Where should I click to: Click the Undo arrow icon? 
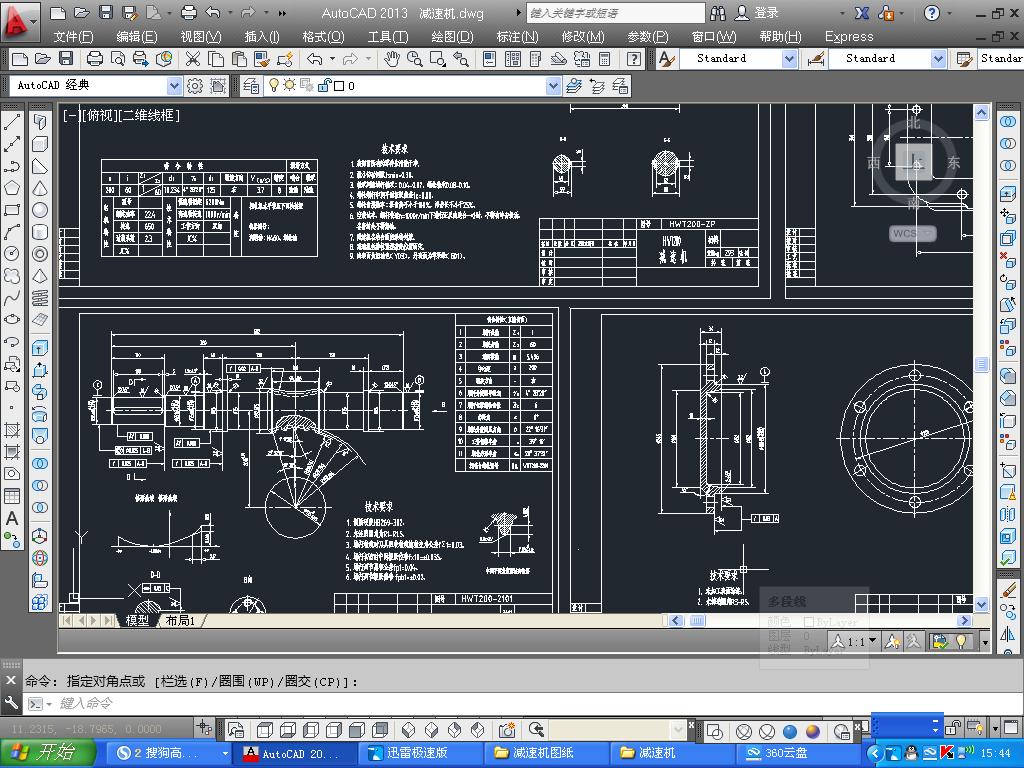(x=315, y=59)
